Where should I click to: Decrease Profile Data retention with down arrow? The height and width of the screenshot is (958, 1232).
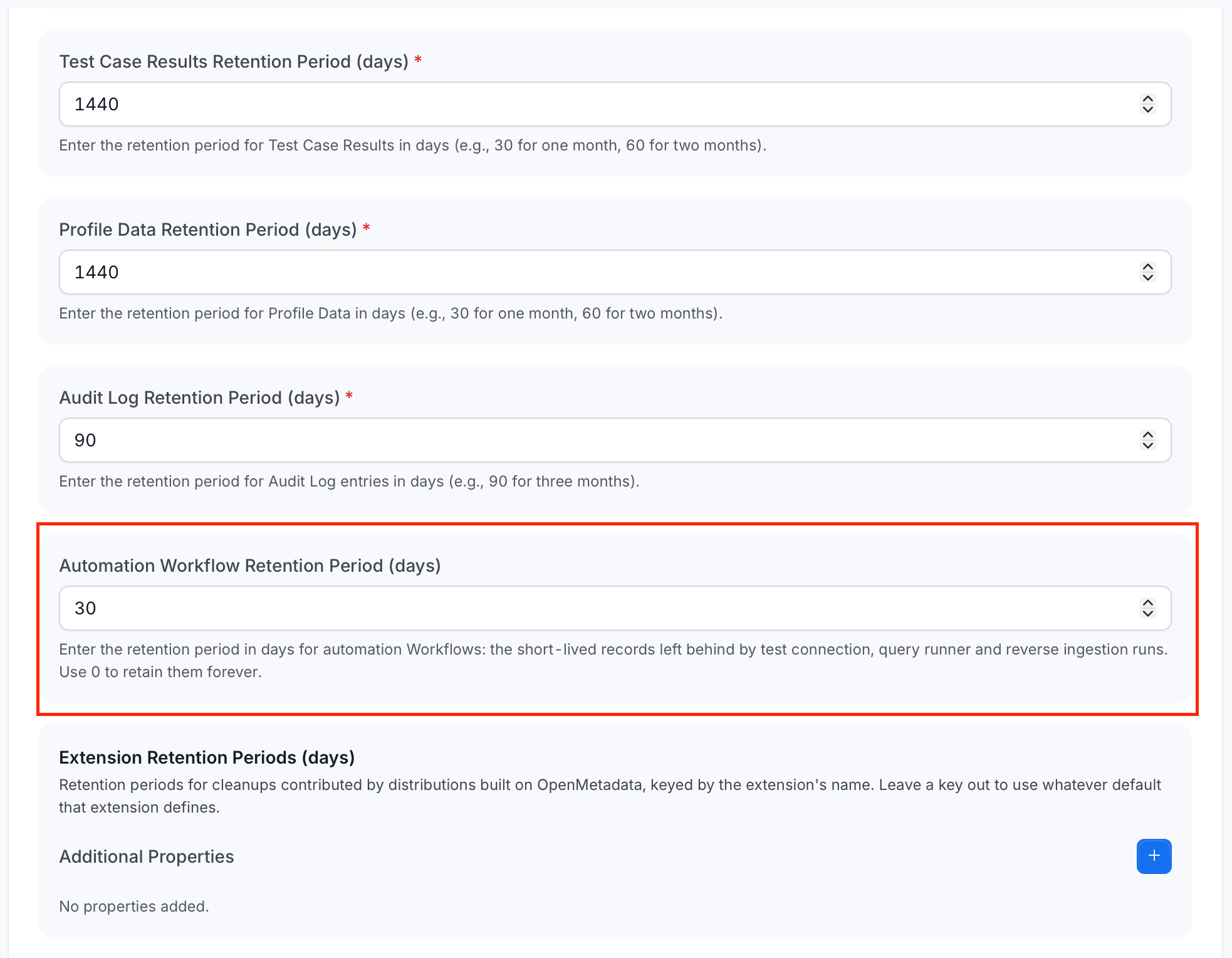pyautogui.click(x=1147, y=277)
